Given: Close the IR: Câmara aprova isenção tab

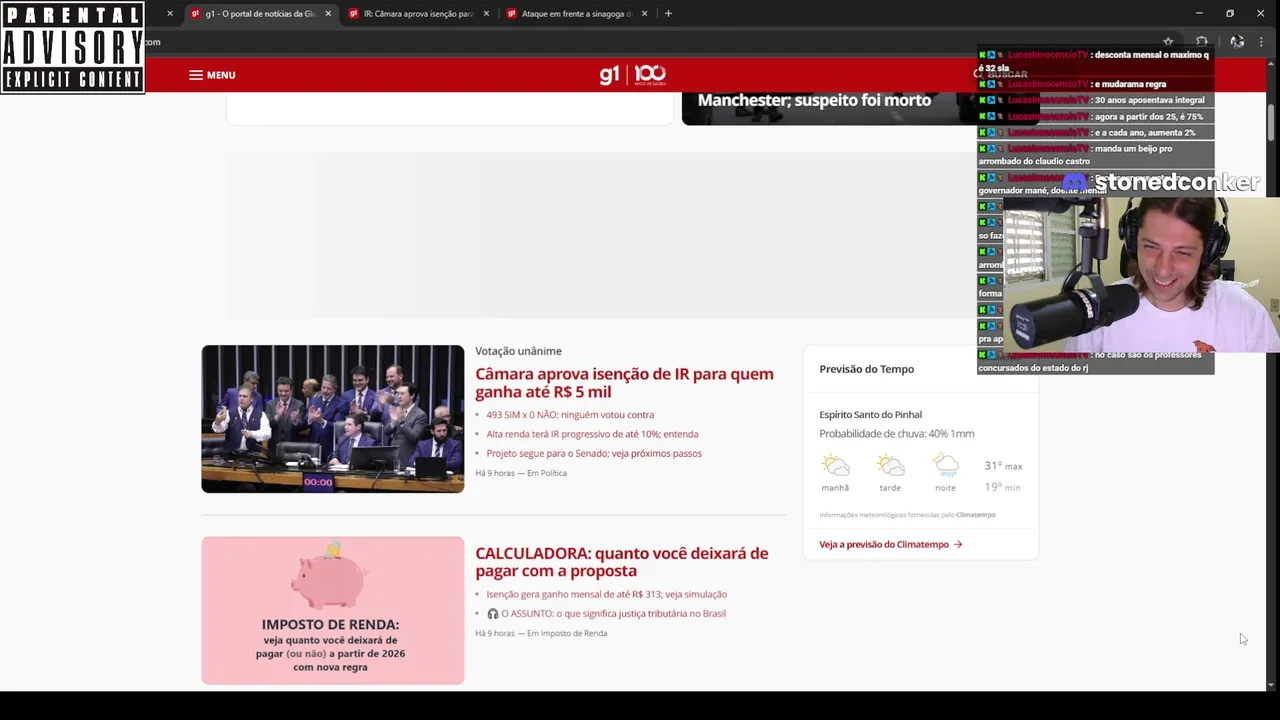Looking at the screenshot, I should pos(486,14).
